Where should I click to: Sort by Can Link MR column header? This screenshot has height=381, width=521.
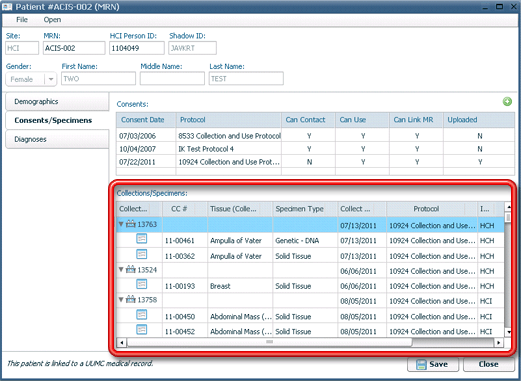416,120
